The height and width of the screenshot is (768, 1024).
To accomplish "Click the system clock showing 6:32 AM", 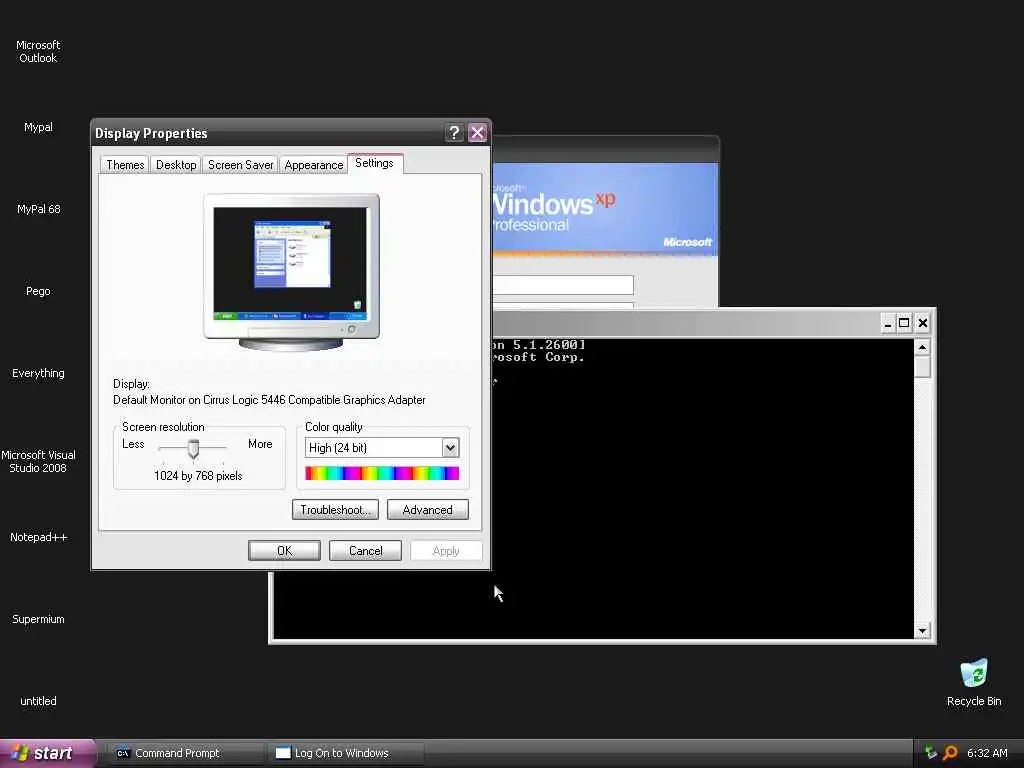I will (x=987, y=753).
